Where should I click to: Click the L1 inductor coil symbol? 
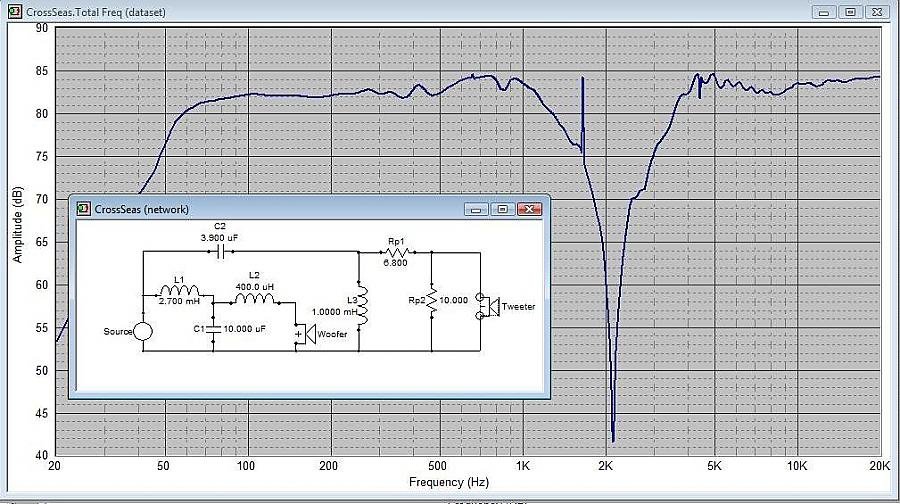(x=179, y=294)
